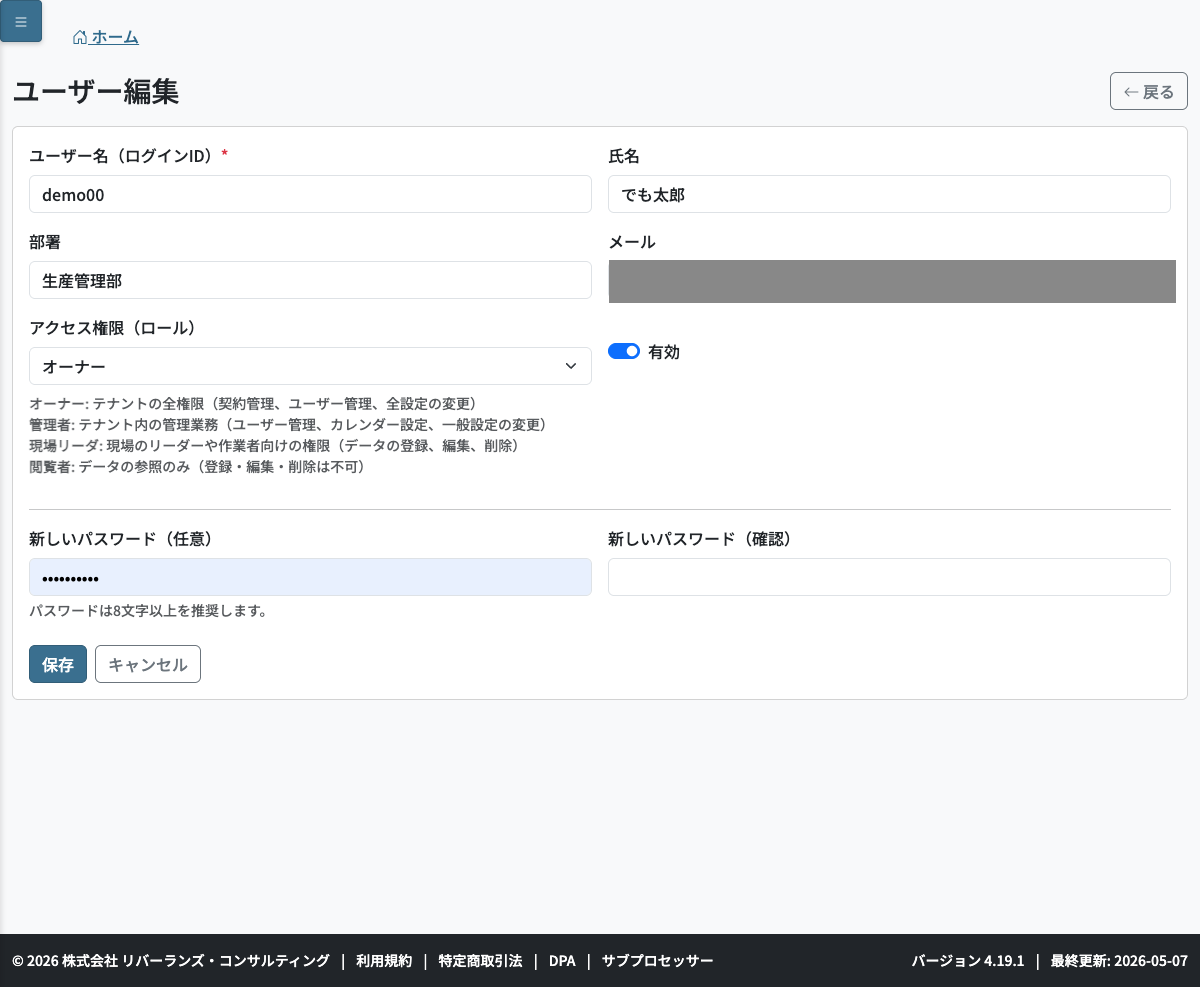Viewport: 1200px width, 987px height.
Task: Toggle the 有効 enabled switch
Action: tap(624, 351)
